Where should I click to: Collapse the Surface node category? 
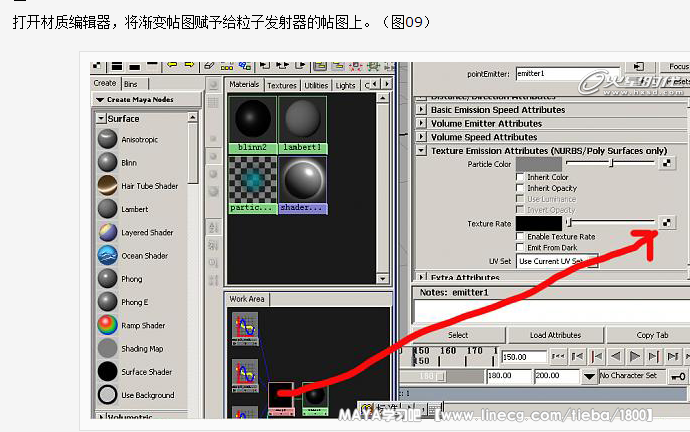[x=102, y=118]
